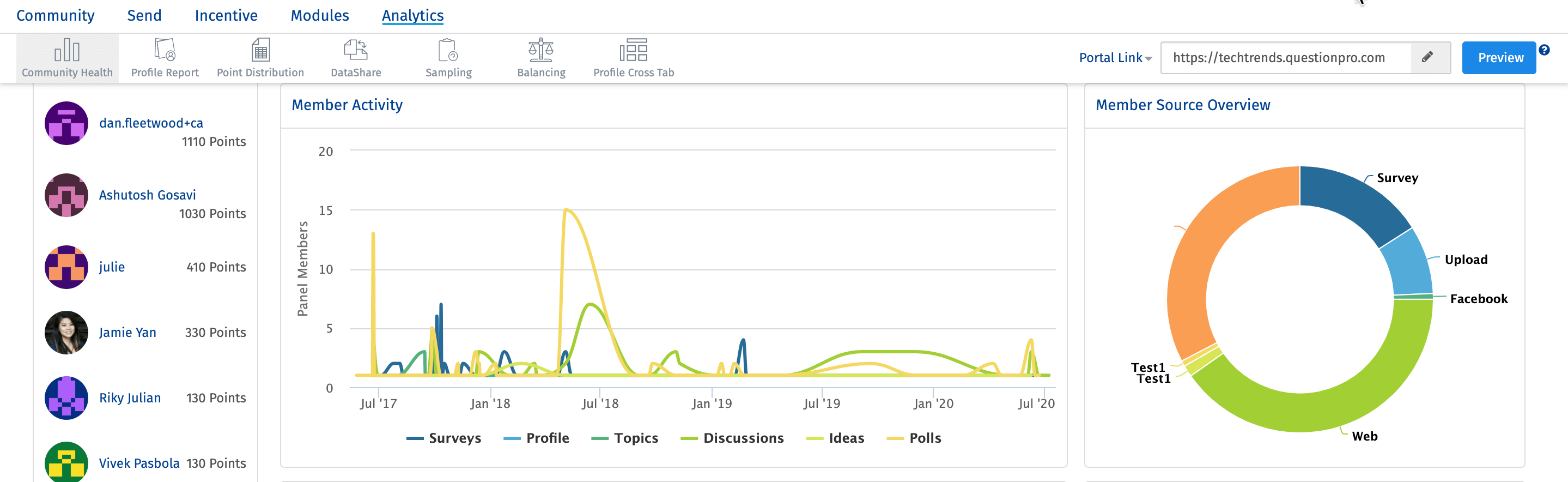
Task: Switch to the Analytics tab
Action: pyautogui.click(x=412, y=15)
